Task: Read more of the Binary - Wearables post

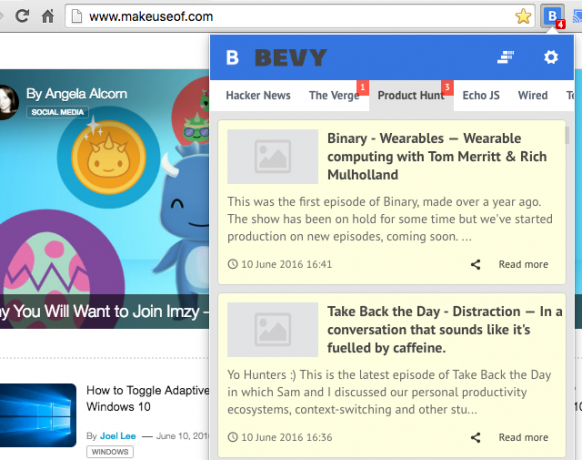Action: click(523, 264)
